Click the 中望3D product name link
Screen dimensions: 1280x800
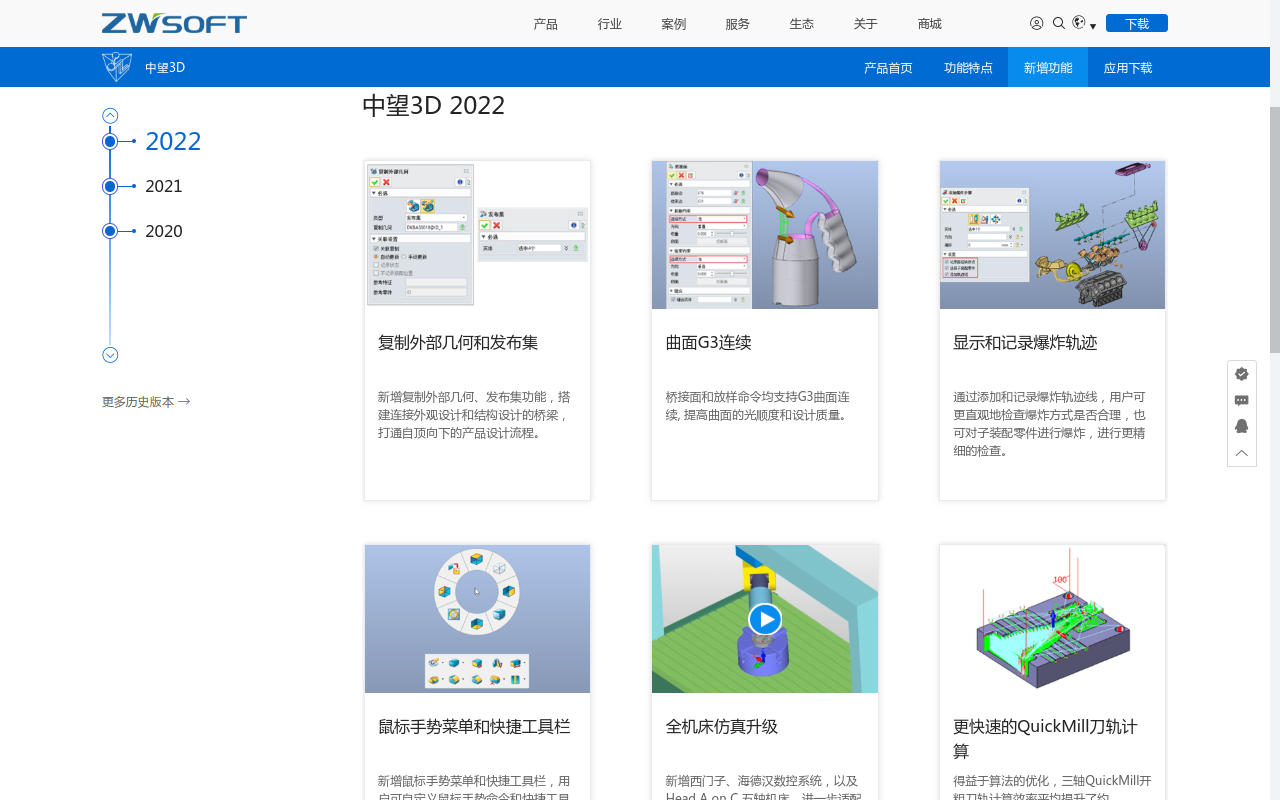pos(165,68)
